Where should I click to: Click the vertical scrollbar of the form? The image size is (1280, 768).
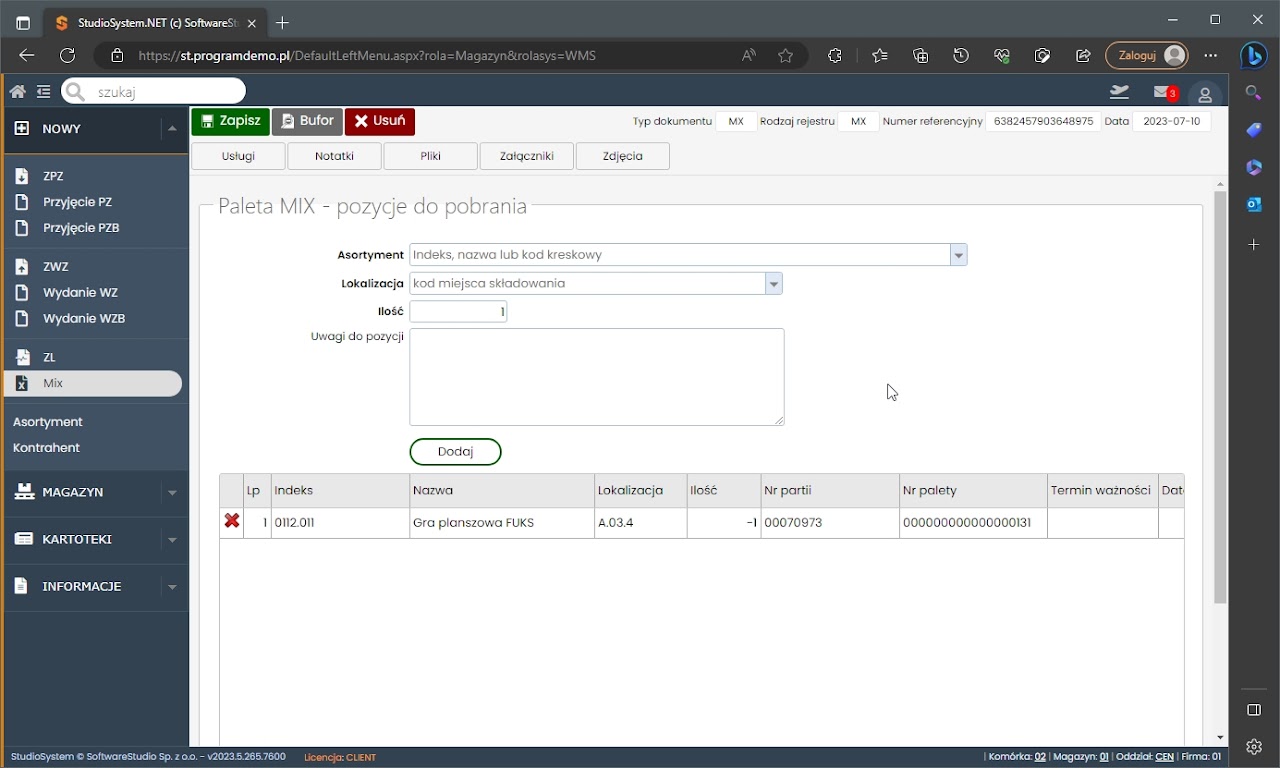(1220, 400)
